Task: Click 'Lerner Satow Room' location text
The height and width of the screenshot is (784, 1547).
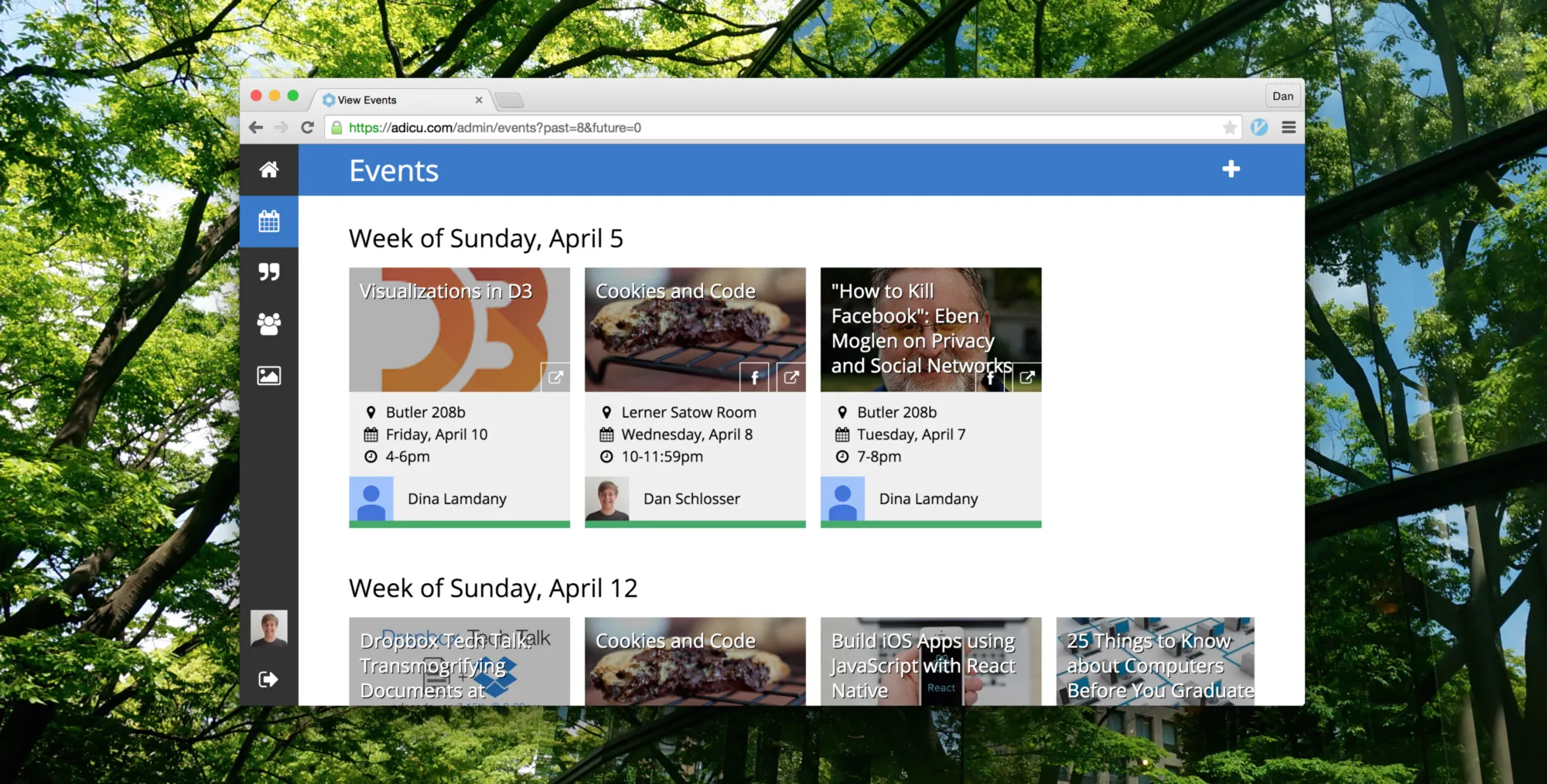Action: click(x=689, y=412)
